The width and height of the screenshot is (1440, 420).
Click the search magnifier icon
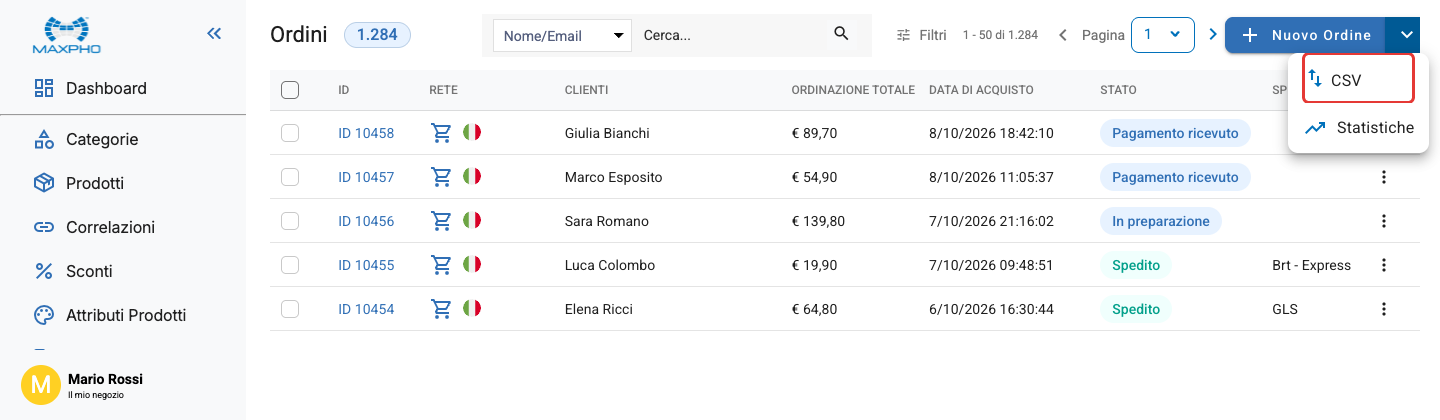tap(841, 35)
